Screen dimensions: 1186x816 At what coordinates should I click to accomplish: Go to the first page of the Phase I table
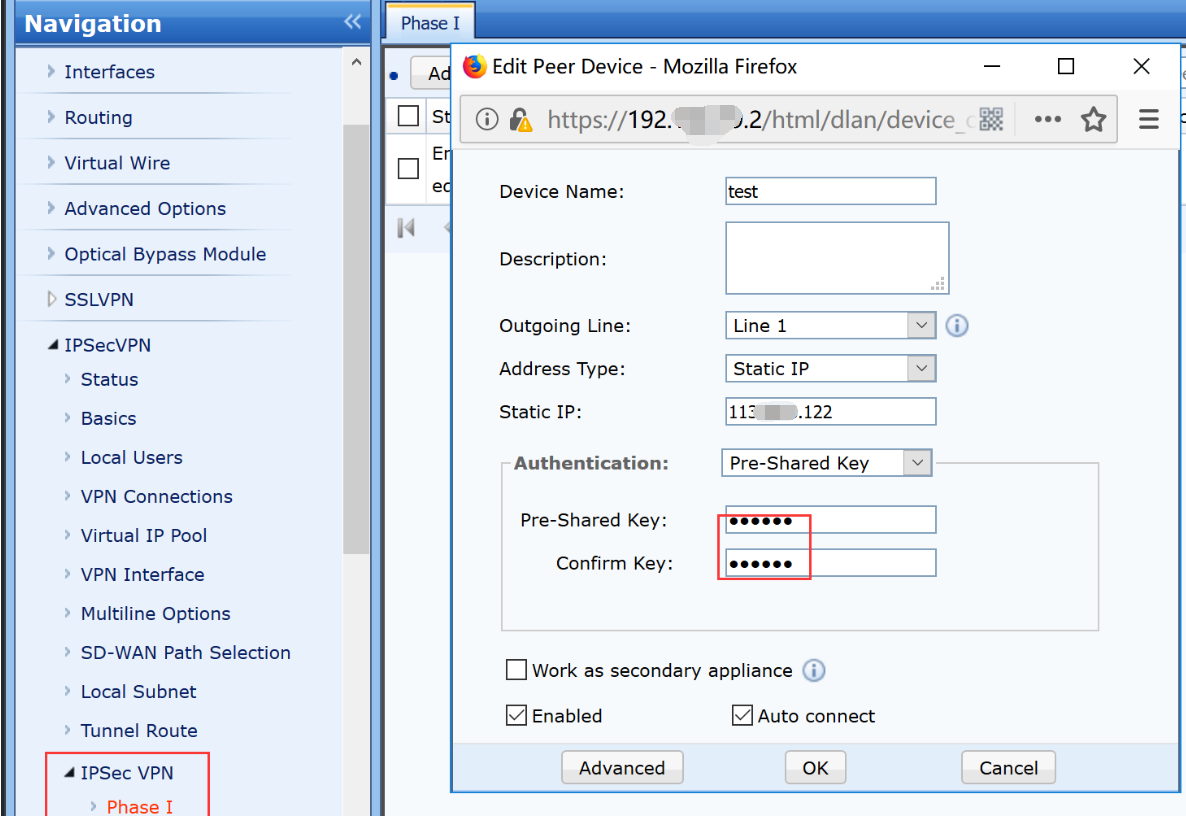(x=406, y=228)
